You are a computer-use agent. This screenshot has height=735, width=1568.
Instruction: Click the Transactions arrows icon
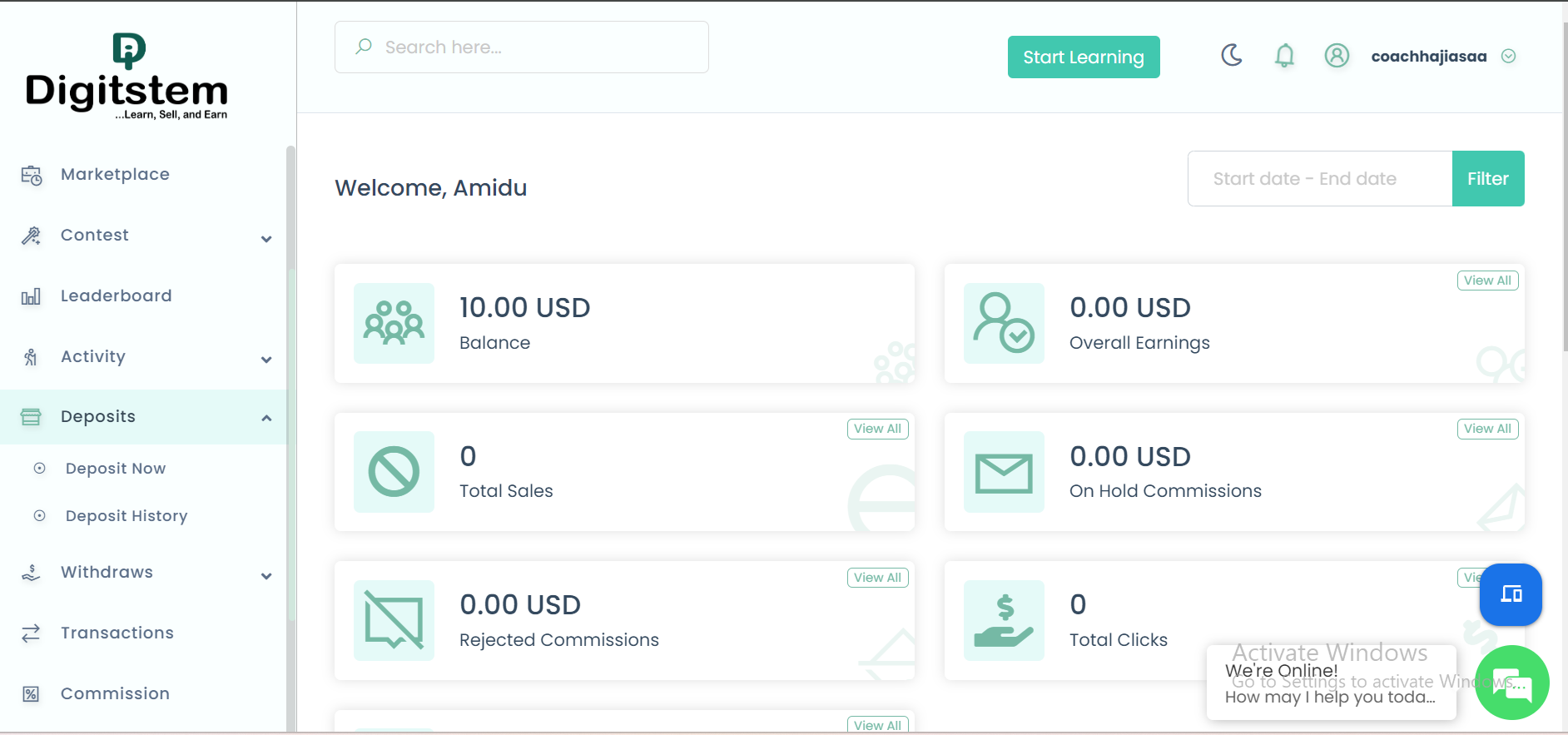point(31,633)
